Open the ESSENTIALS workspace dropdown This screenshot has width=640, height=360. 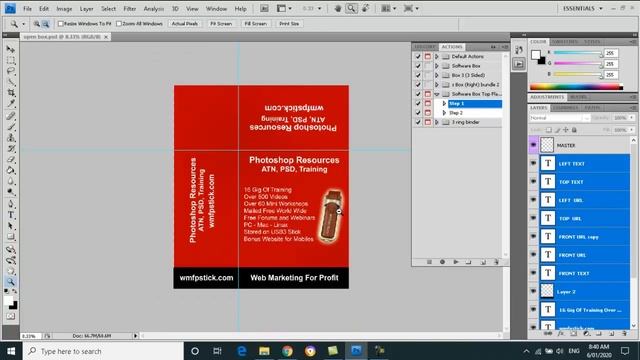tap(582, 8)
